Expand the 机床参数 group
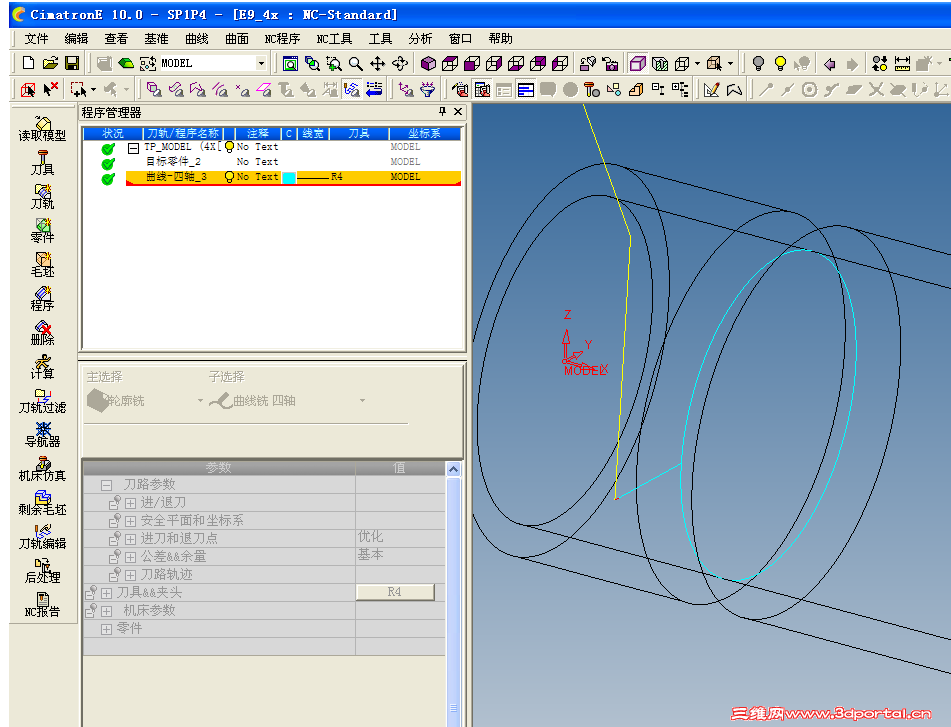Viewport: 951px width, 727px height. coord(107,611)
